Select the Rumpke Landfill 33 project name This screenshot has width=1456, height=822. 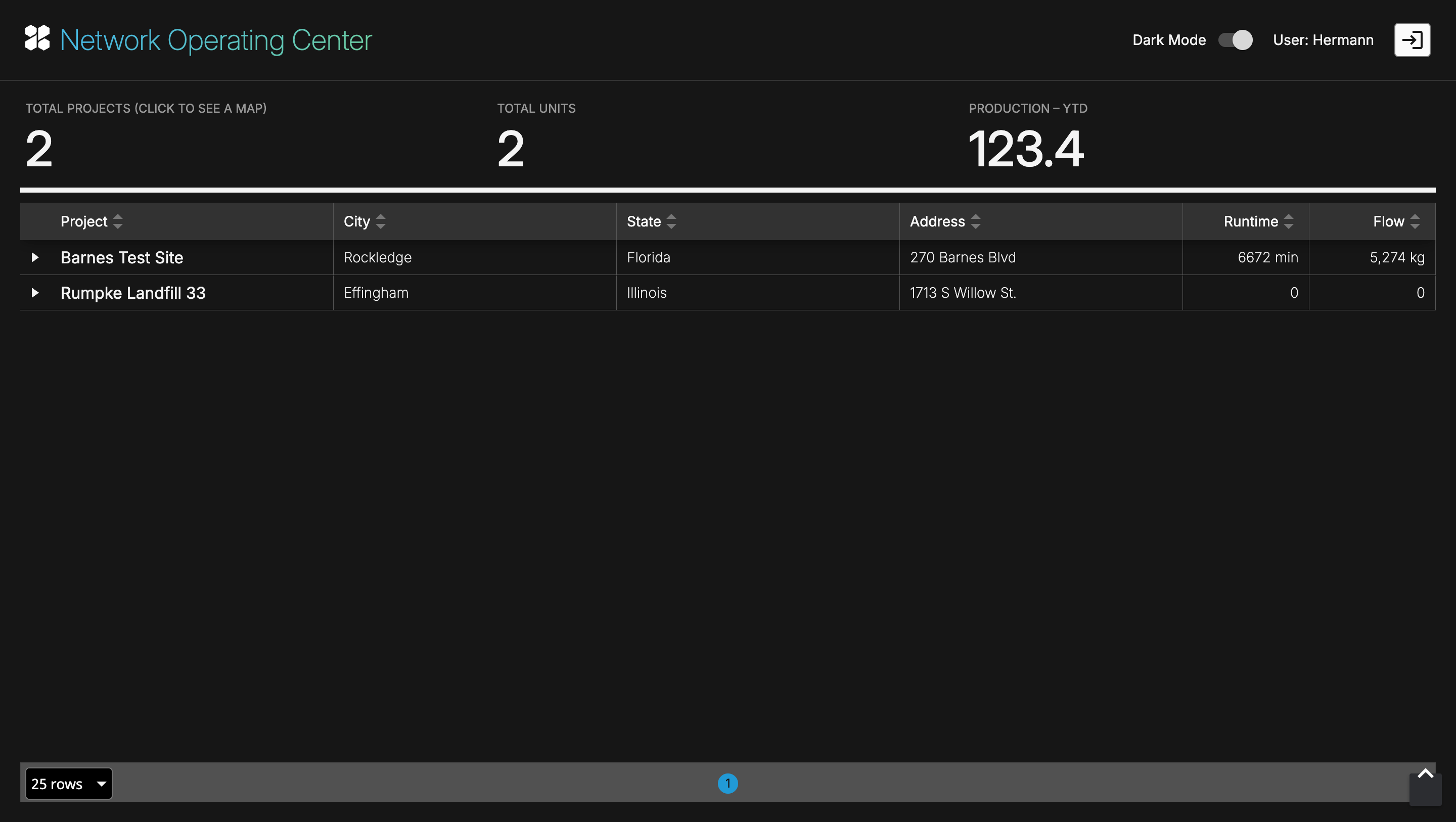(x=133, y=293)
